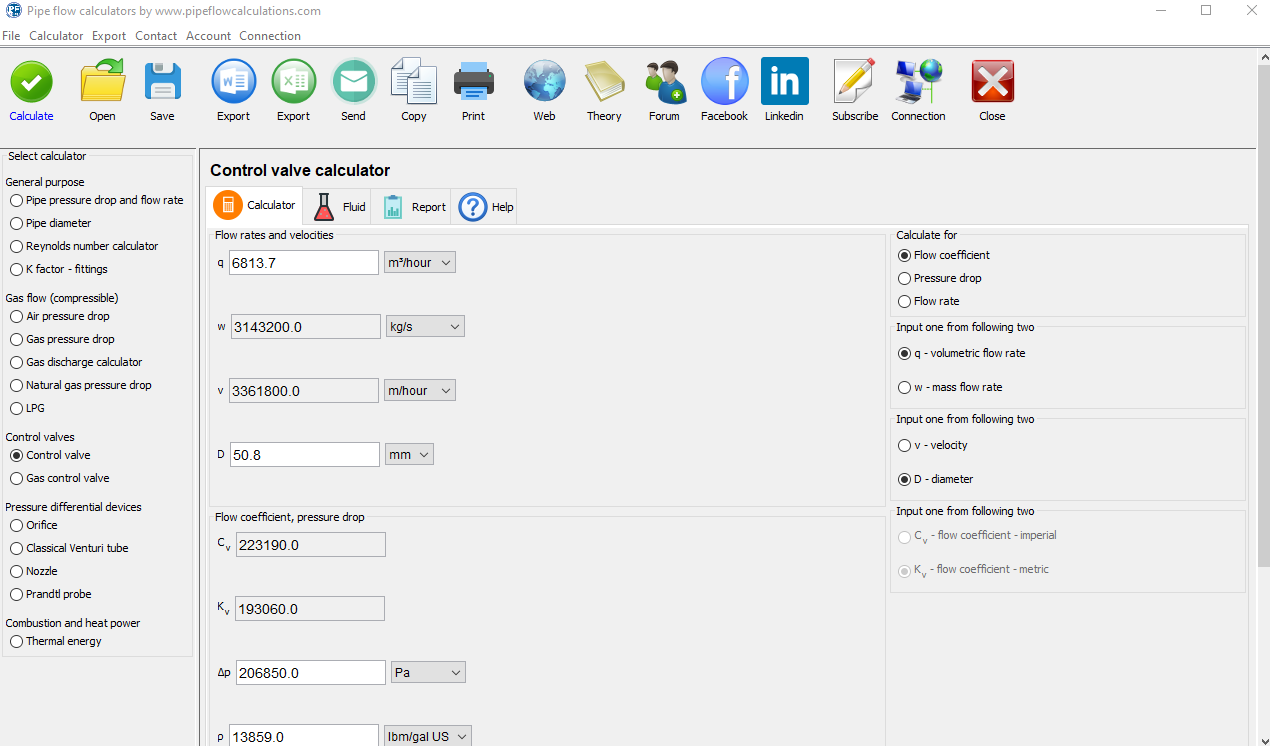Click the Print printer icon
Viewport: 1270px width, 746px height.
pyautogui.click(x=473, y=82)
